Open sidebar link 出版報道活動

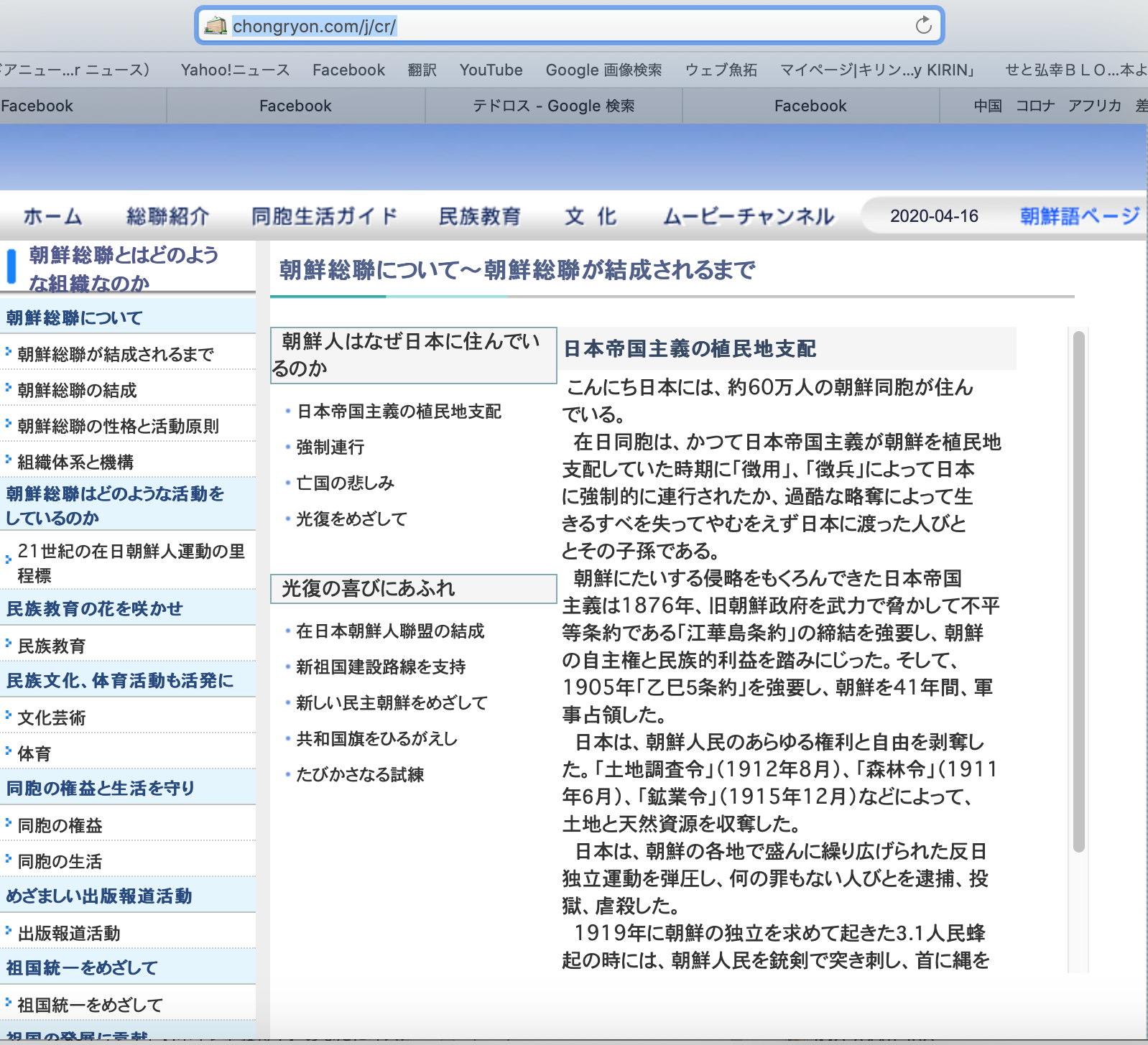pyautogui.click(x=68, y=933)
